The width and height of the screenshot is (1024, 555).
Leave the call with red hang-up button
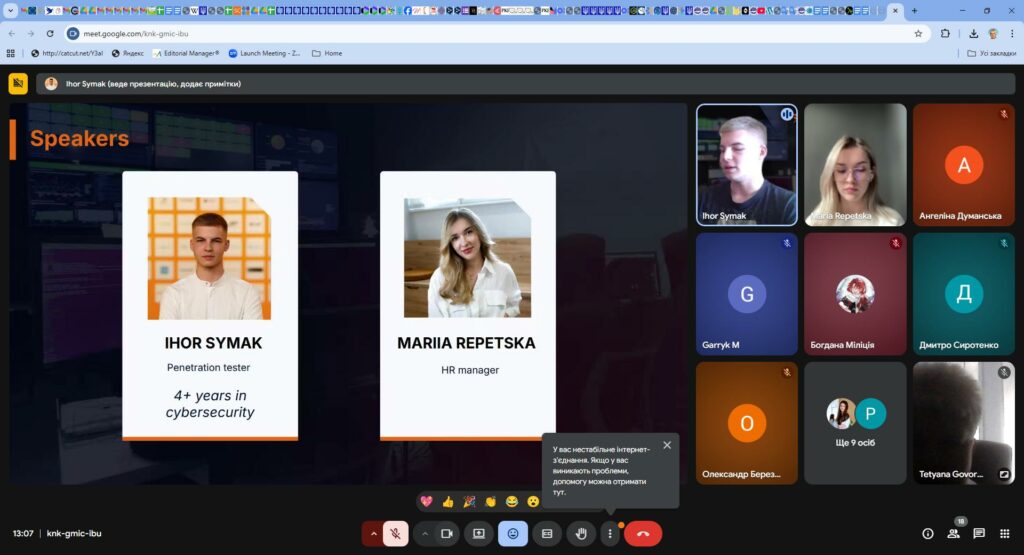click(x=643, y=534)
